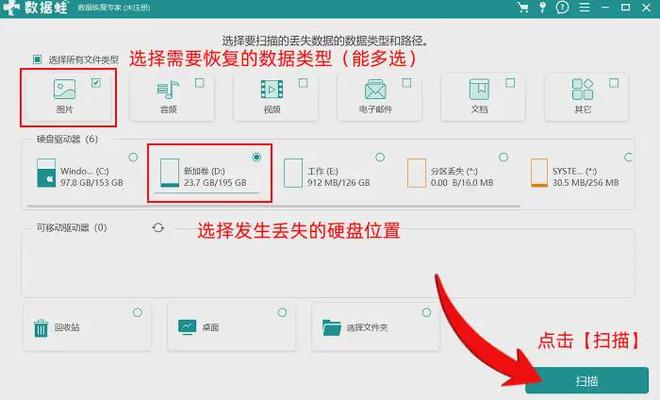Click the shopping cart purchase icon
The width and height of the screenshot is (660, 400).
521,8
